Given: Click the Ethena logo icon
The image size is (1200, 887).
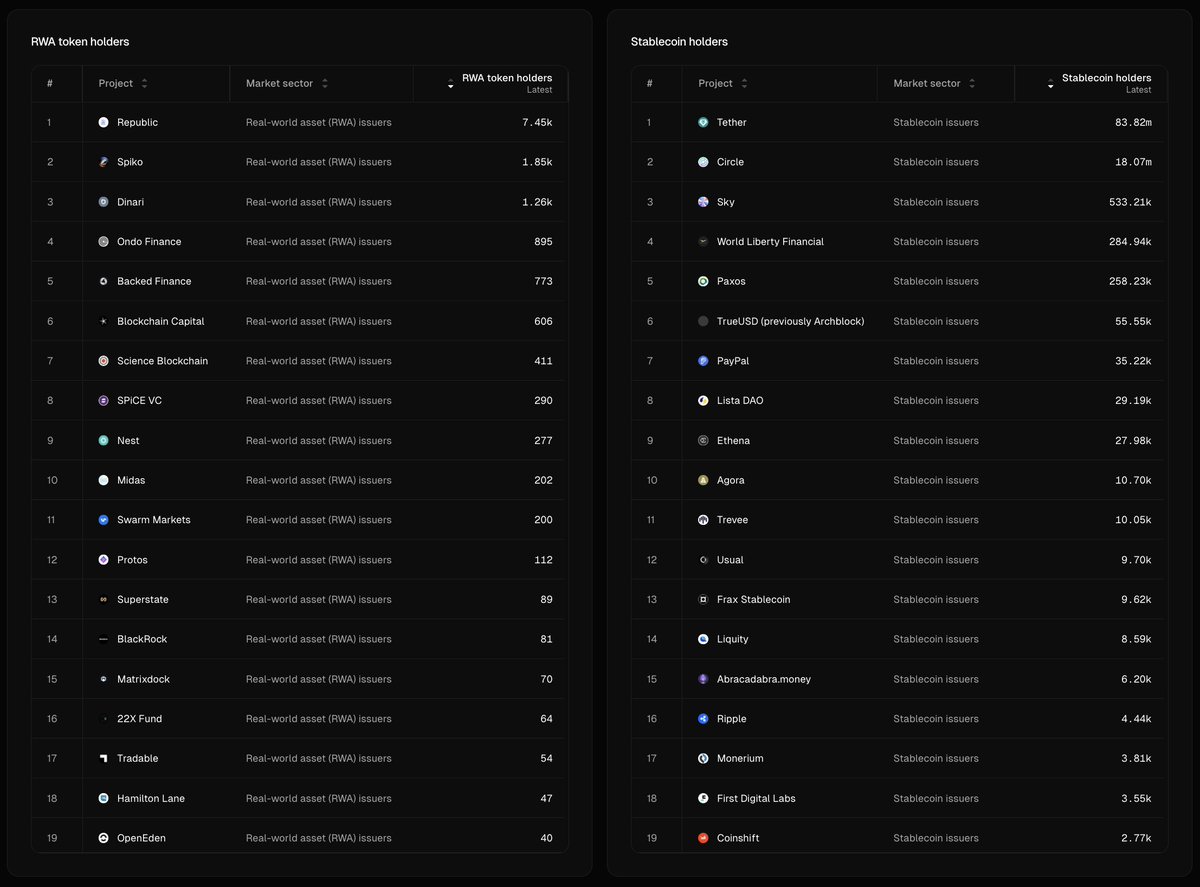Looking at the screenshot, I should pos(703,441).
